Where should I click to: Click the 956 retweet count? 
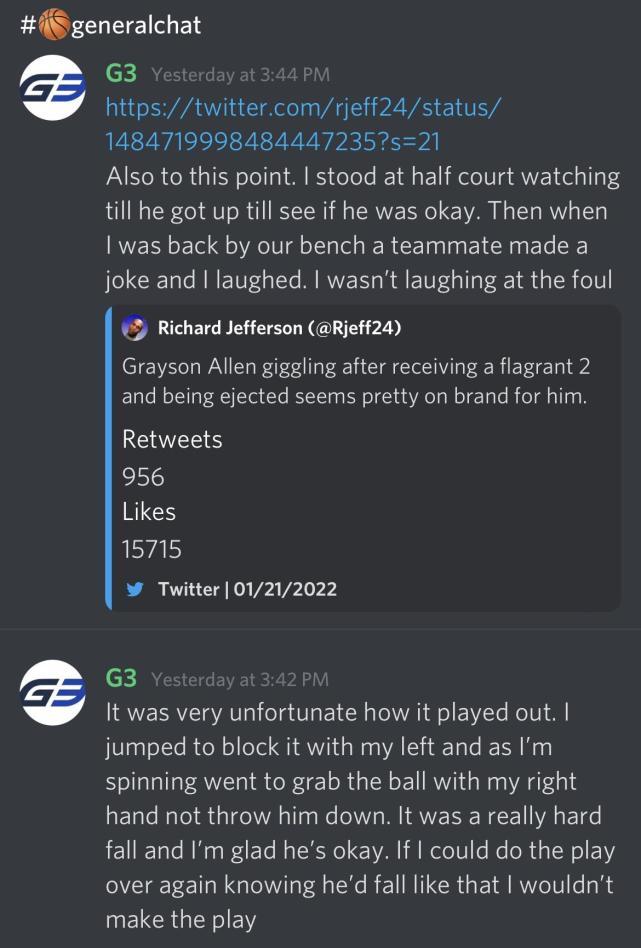[x=143, y=477]
